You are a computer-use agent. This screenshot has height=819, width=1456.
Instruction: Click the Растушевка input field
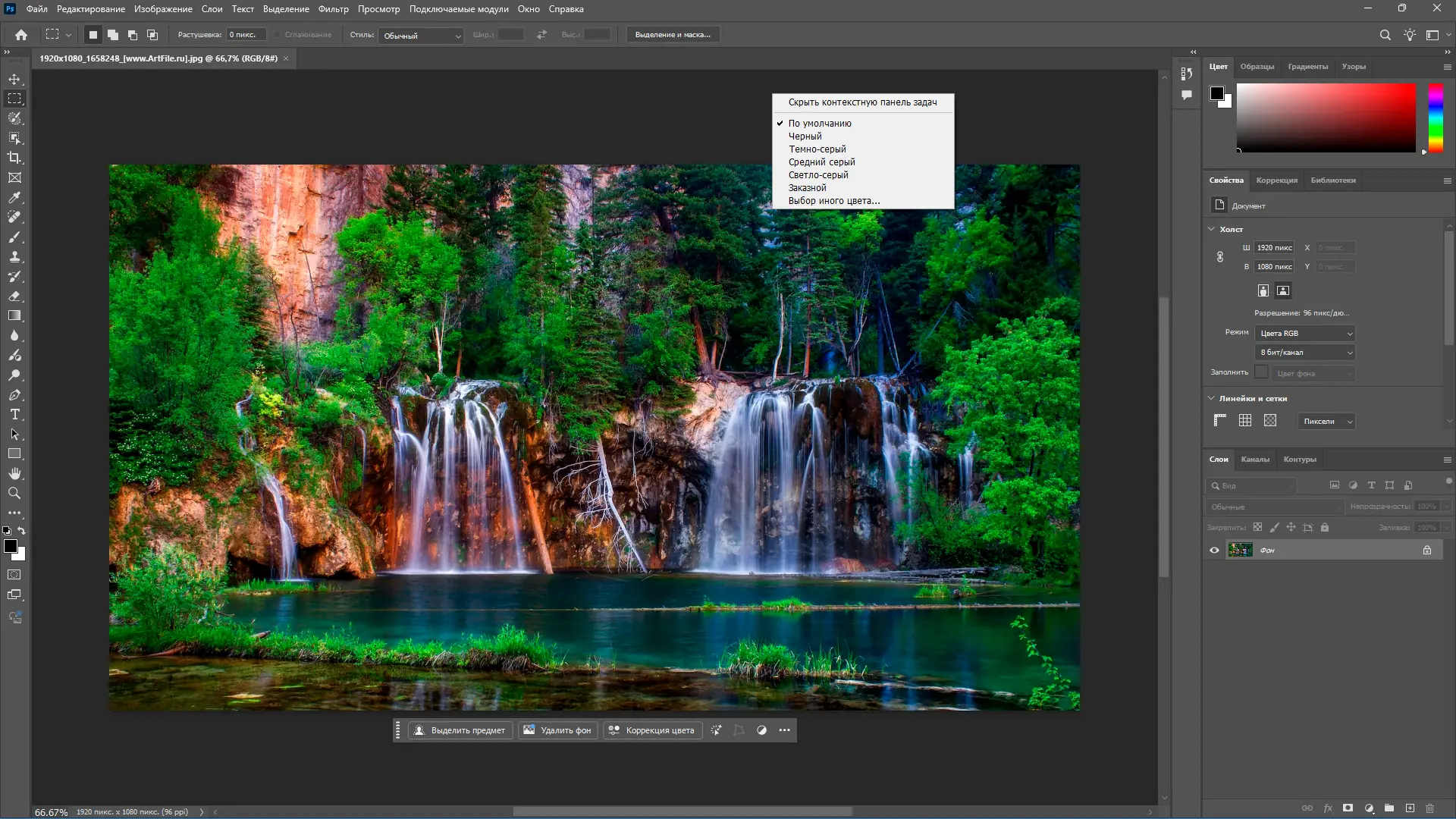click(246, 35)
